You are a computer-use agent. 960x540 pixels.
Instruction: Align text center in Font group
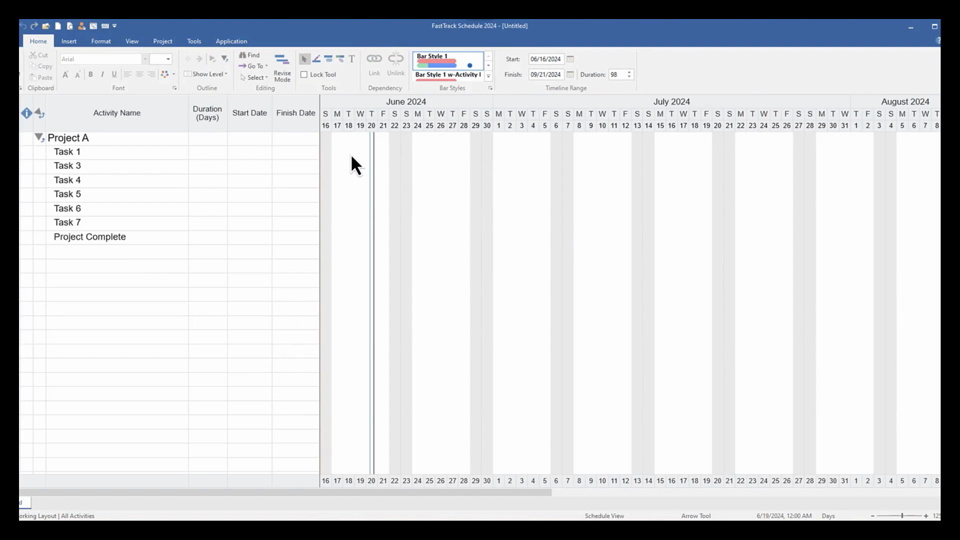(140, 74)
